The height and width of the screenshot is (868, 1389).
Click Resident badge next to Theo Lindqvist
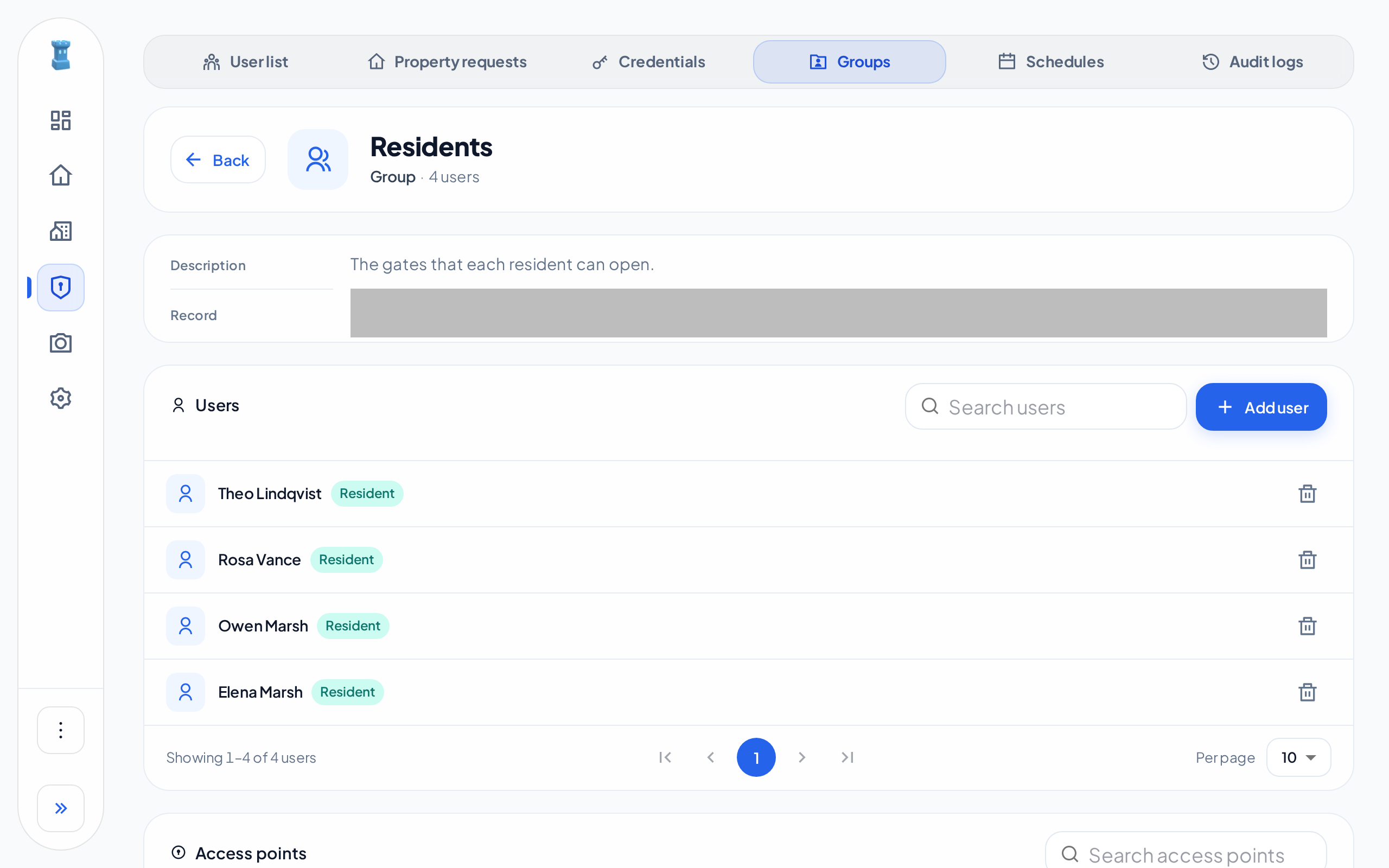coord(367,493)
